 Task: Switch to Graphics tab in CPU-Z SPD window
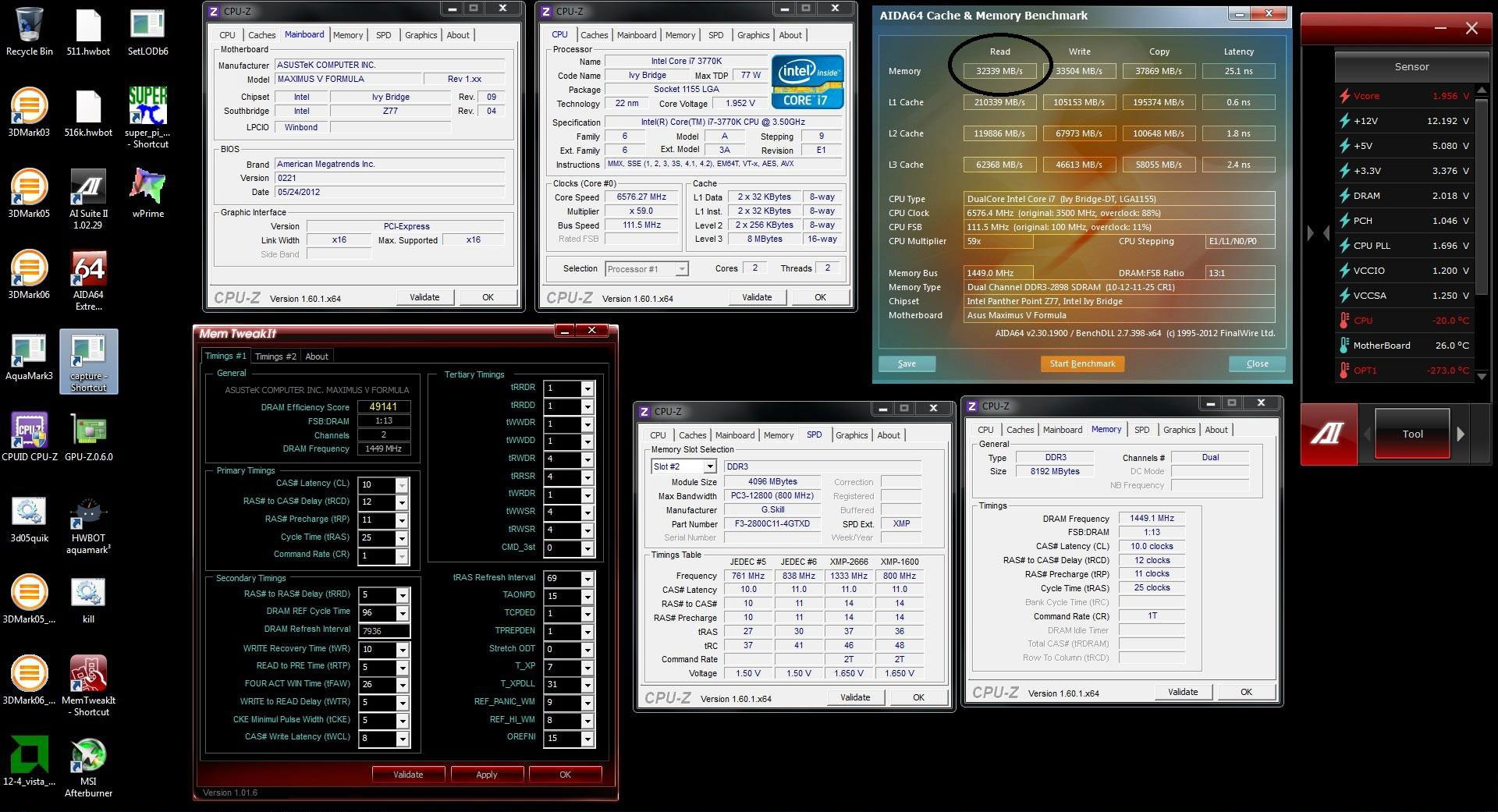[851, 435]
